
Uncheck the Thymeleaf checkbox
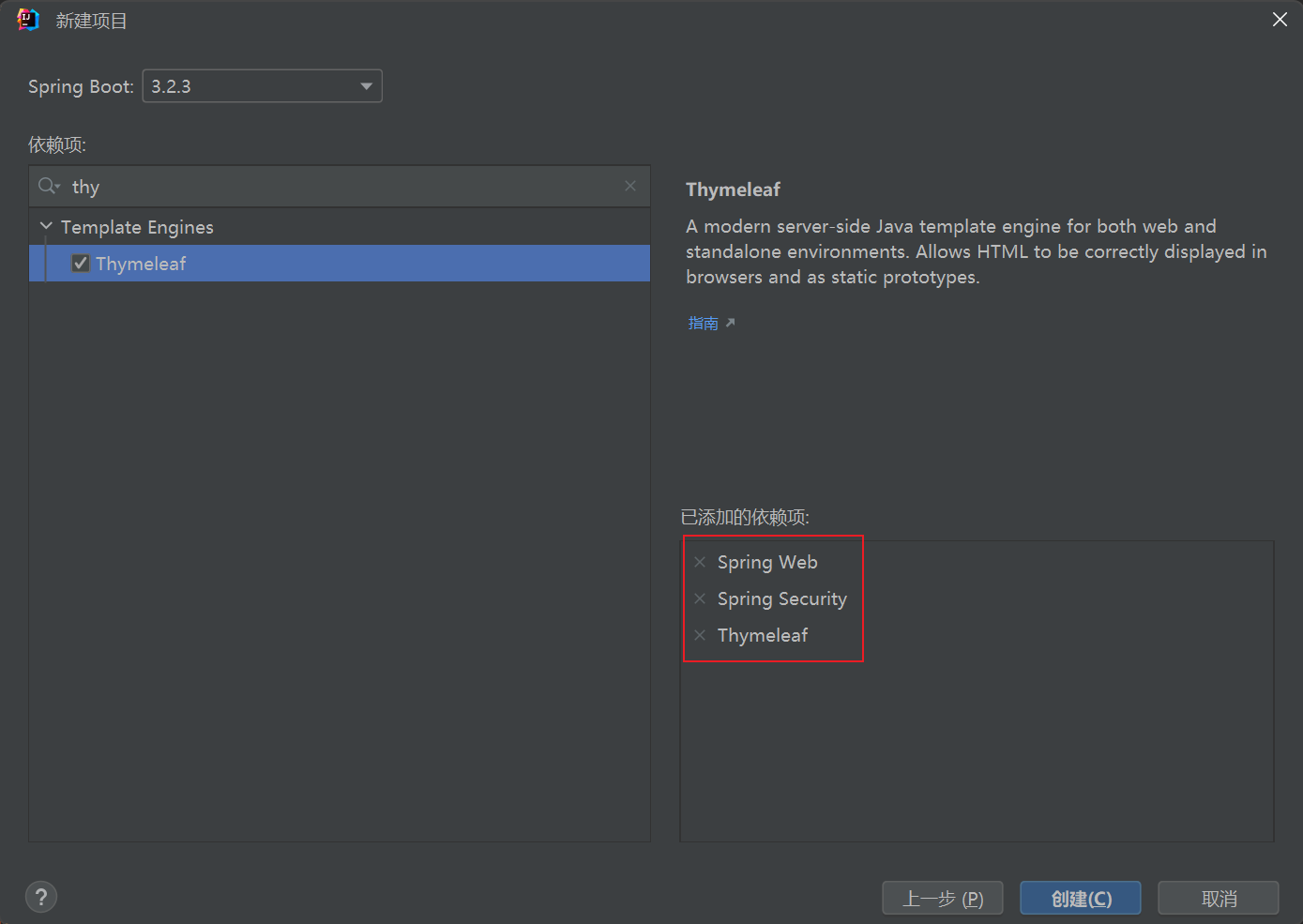[x=81, y=264]
